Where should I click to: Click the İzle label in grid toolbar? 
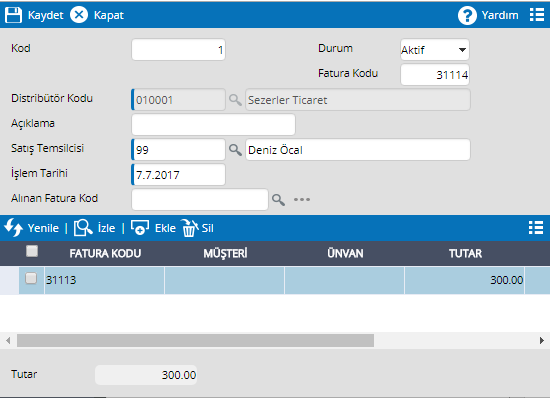coord(106,228)
